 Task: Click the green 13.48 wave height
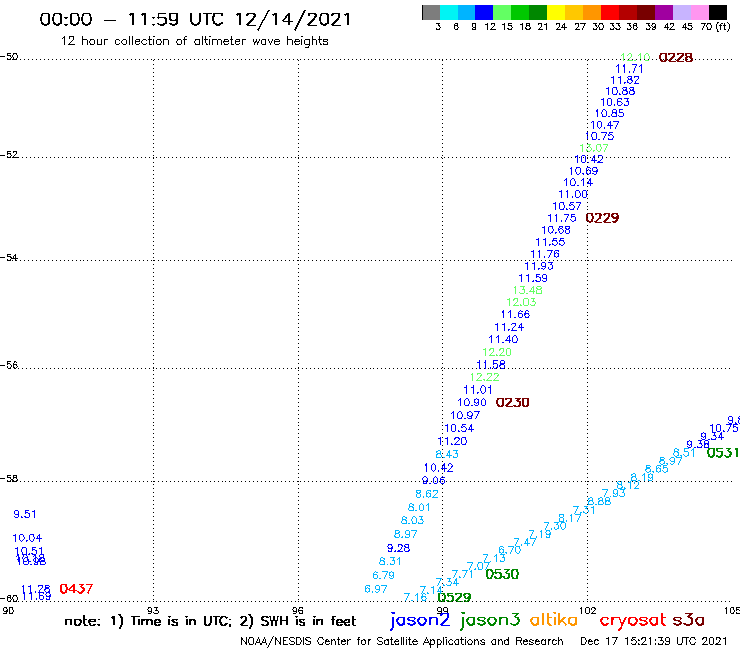[528, 290]
